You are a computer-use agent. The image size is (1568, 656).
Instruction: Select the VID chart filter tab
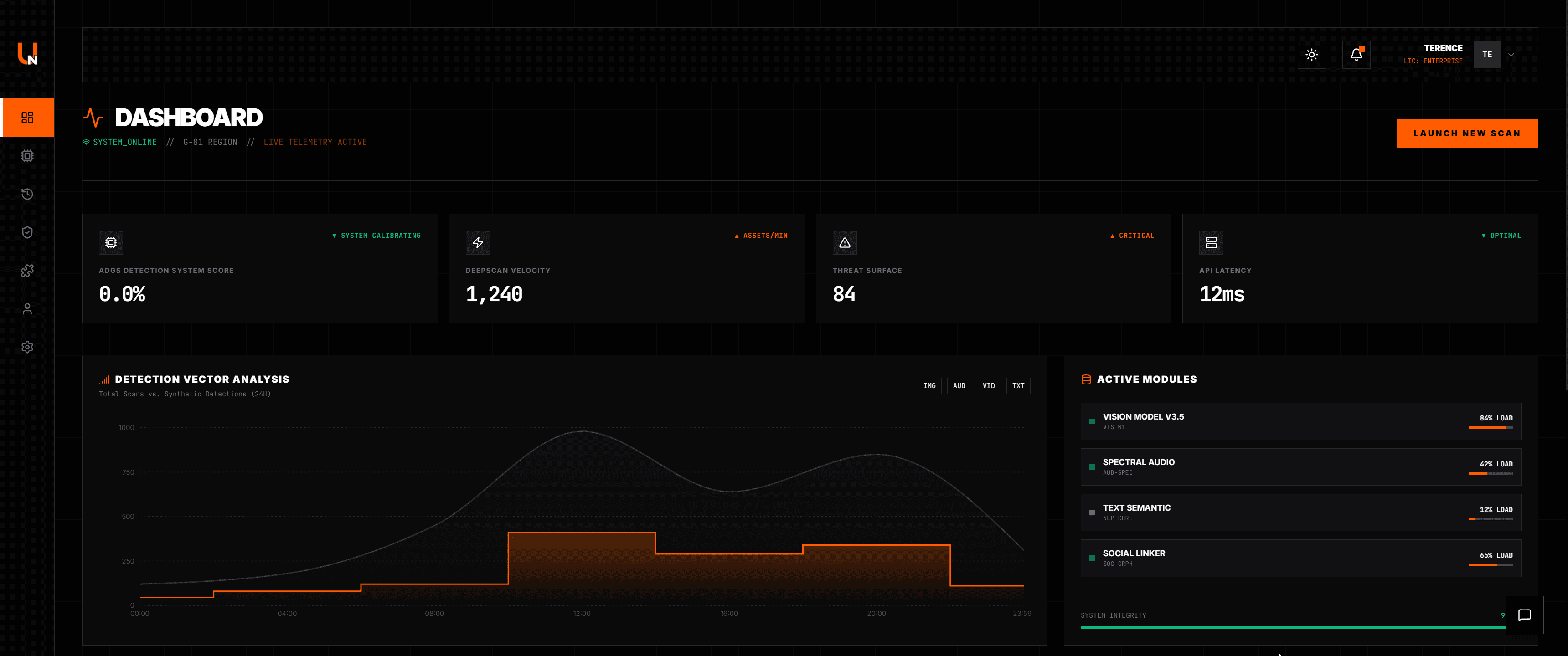(x=989, y=386)
